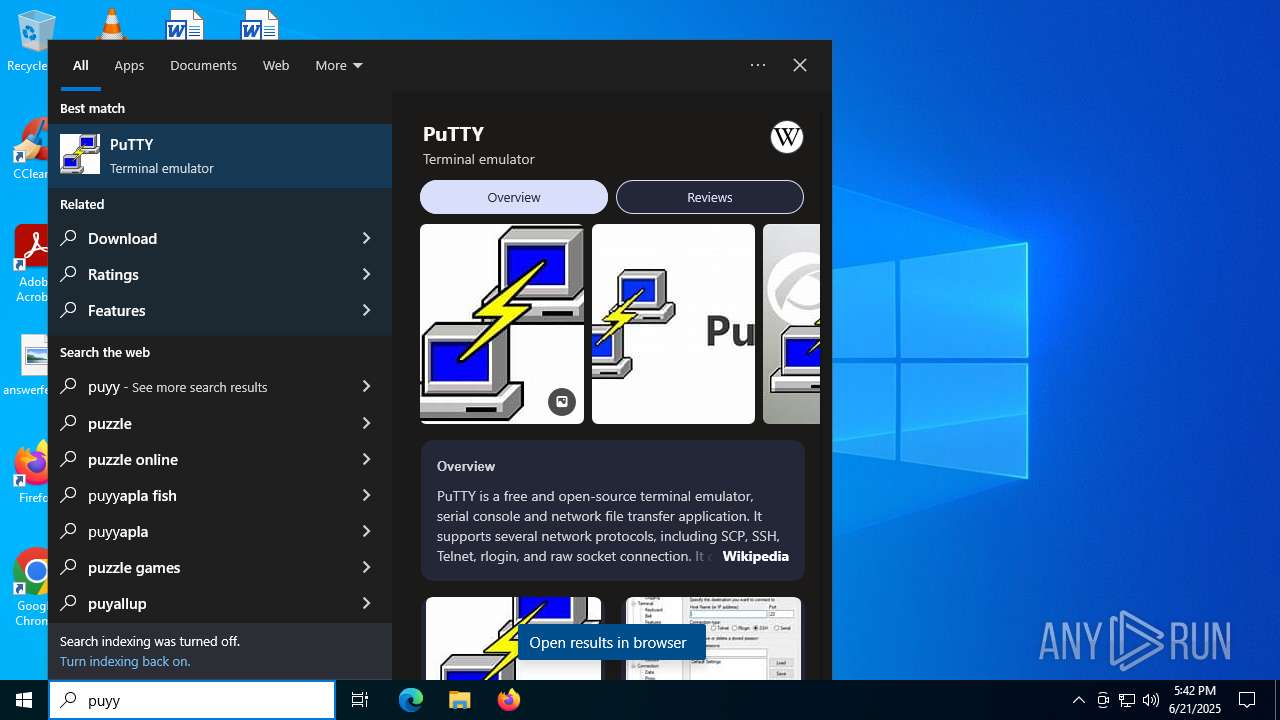Expand the More dropdown
The width and height of the screenshot is (1280, 720).
[x=339, y=65]
